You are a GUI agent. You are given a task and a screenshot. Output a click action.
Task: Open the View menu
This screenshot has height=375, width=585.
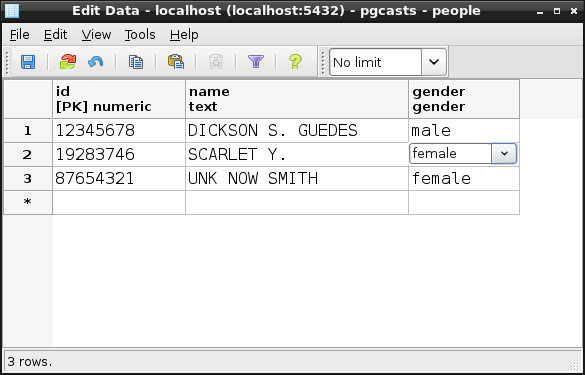96,35
